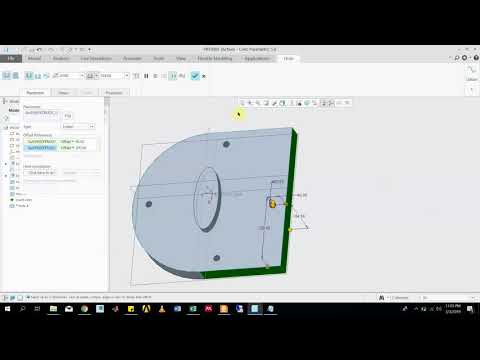The image size is (480, 360).
Task: Cancel the hole feature with X
Action: 204,76
